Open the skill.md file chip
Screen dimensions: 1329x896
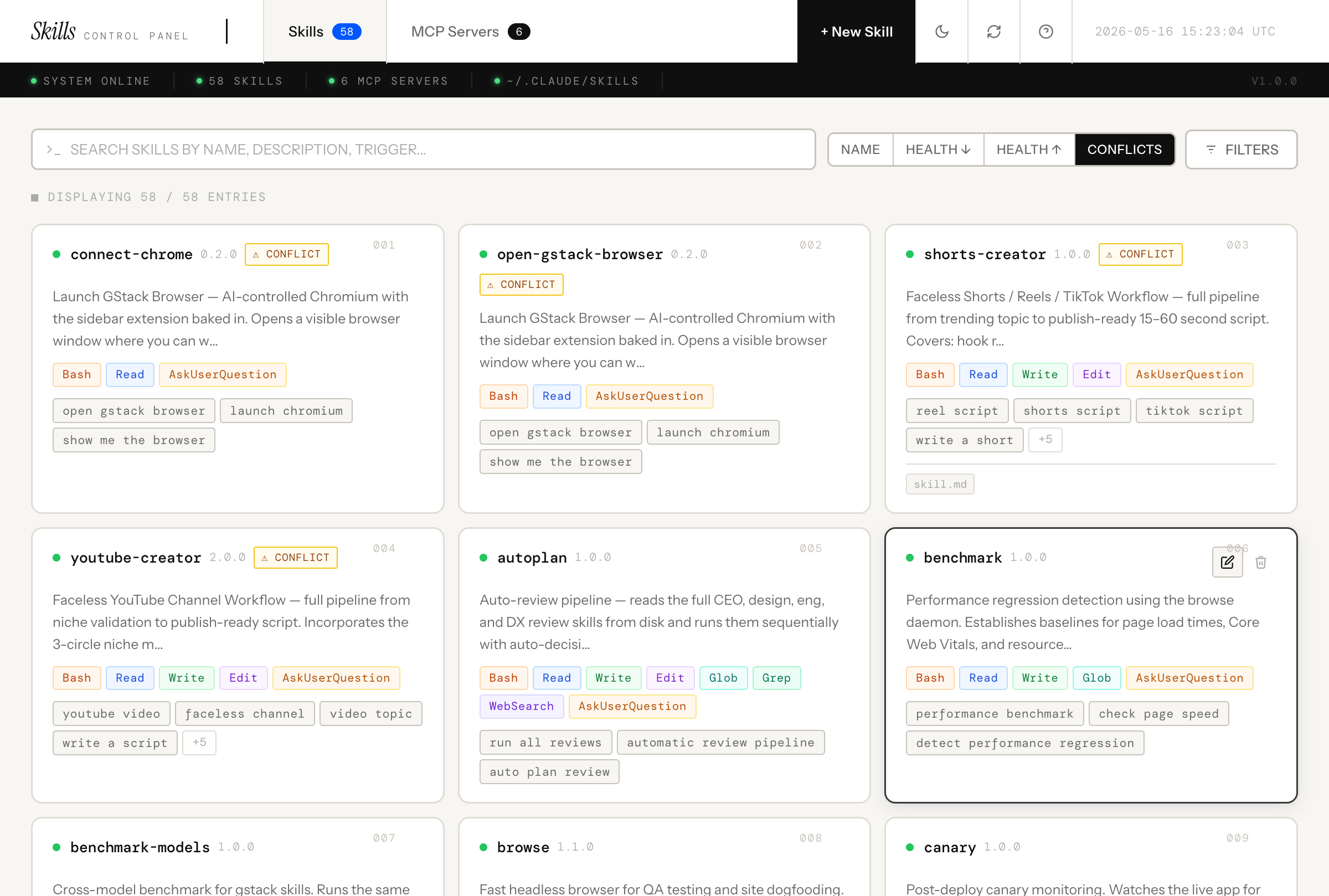point(940,484)
